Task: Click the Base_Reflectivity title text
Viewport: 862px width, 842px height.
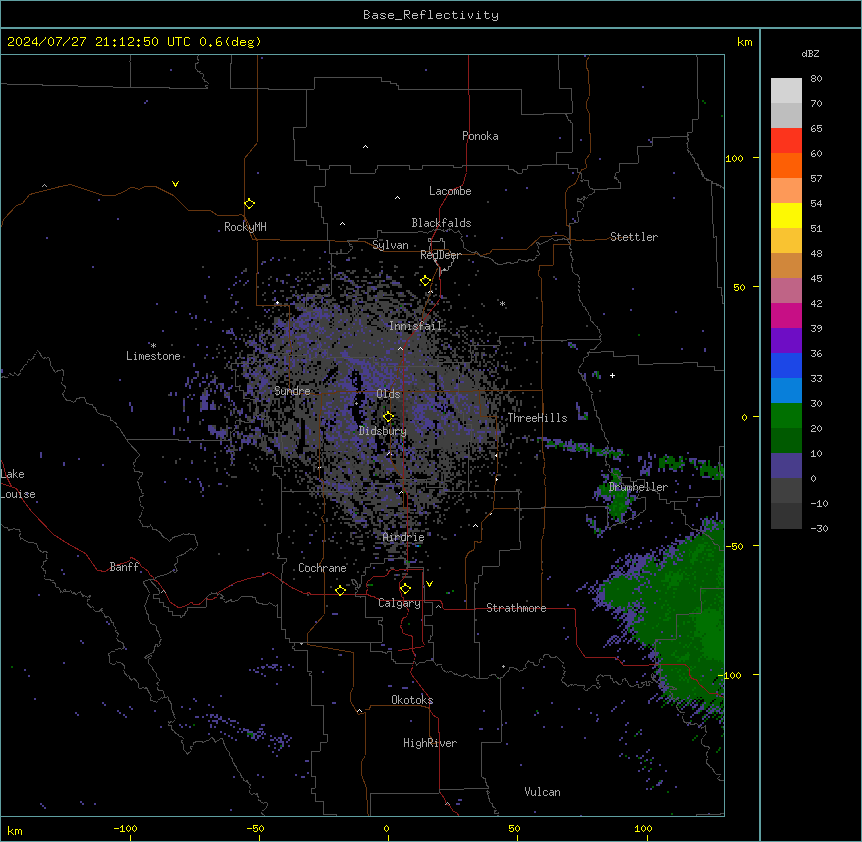Action: click(x=431, y=15)
